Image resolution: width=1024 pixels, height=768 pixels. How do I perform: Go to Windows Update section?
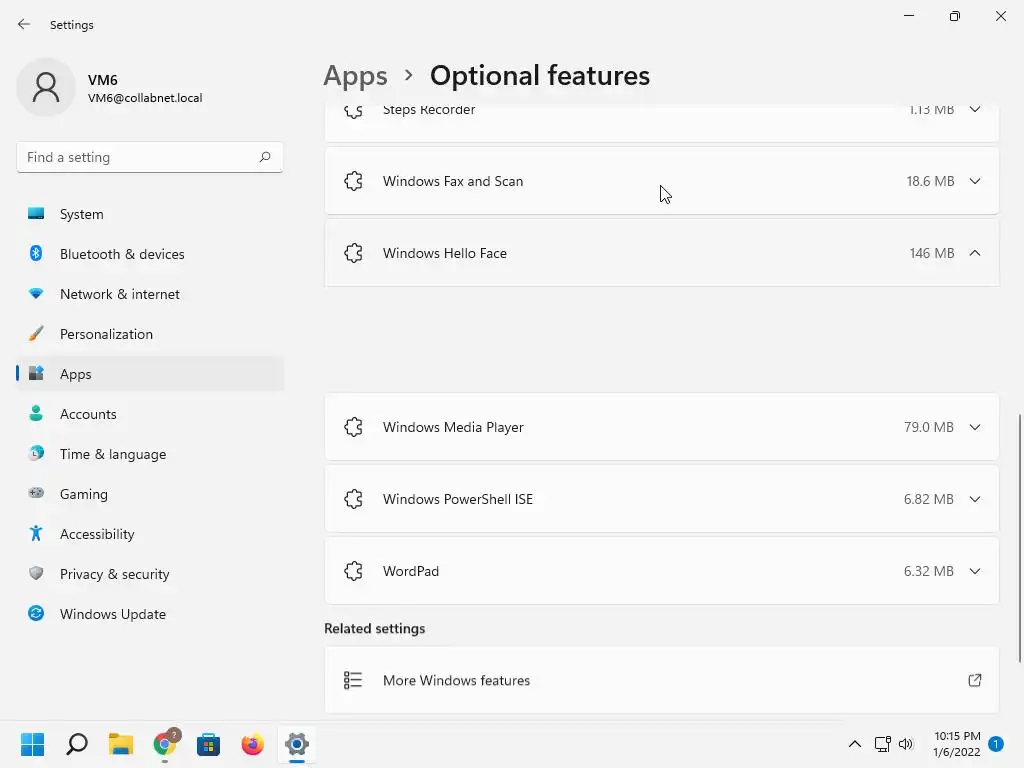[113, 614]
